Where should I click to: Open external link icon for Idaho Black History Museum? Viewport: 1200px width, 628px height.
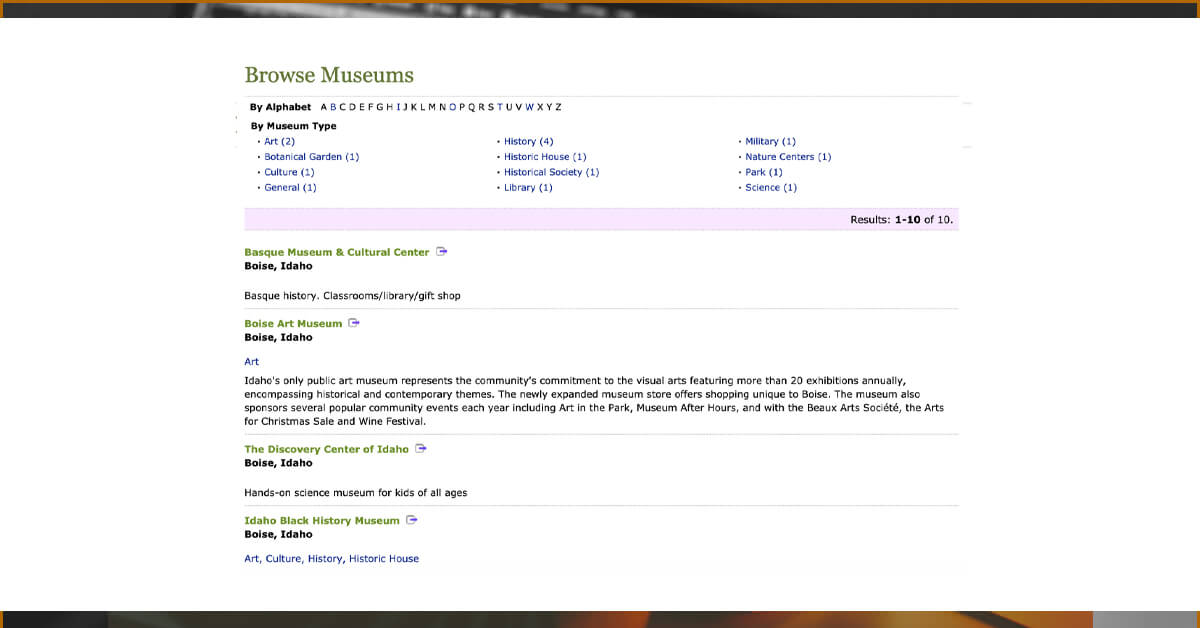(x=411, y=520)
